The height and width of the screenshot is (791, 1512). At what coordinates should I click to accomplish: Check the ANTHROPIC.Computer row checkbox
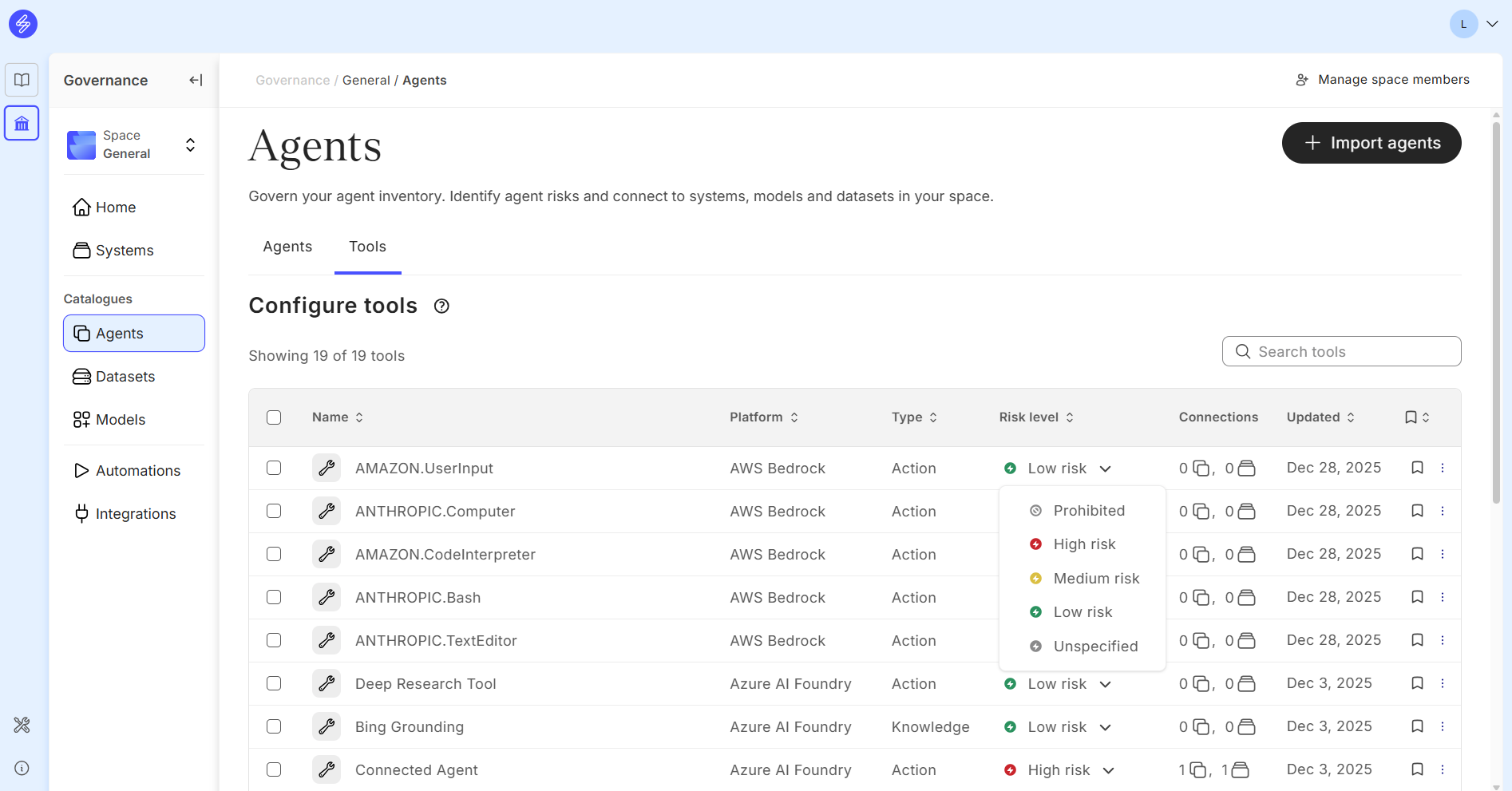(274, 511)
